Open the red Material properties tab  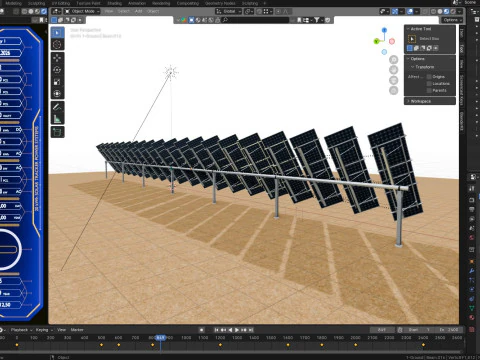(x=472, y=317)
